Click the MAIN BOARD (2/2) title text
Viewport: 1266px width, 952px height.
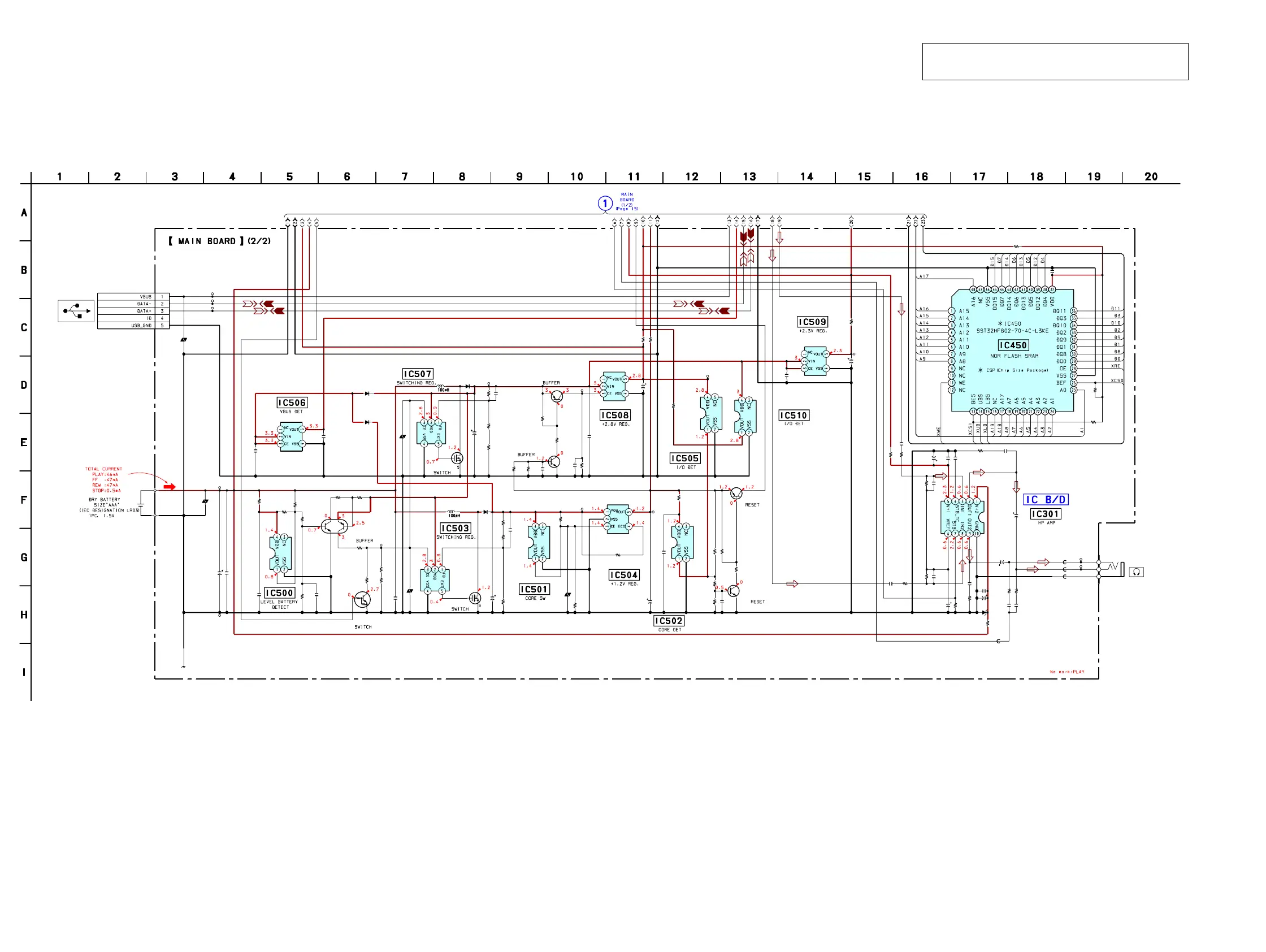point(220,241)
